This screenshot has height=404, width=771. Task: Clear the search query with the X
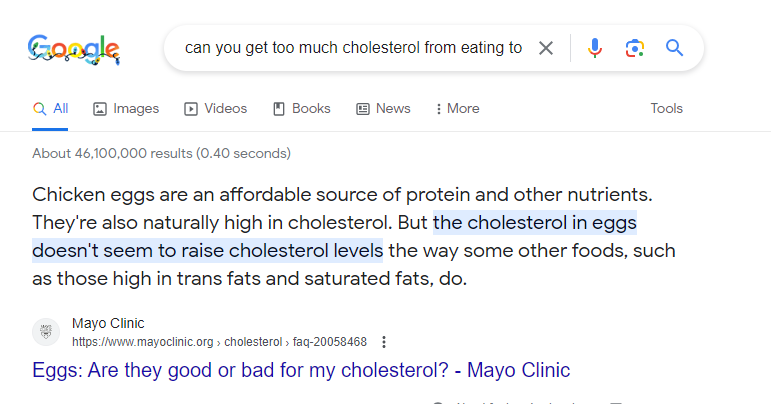(x=546, y=48)
